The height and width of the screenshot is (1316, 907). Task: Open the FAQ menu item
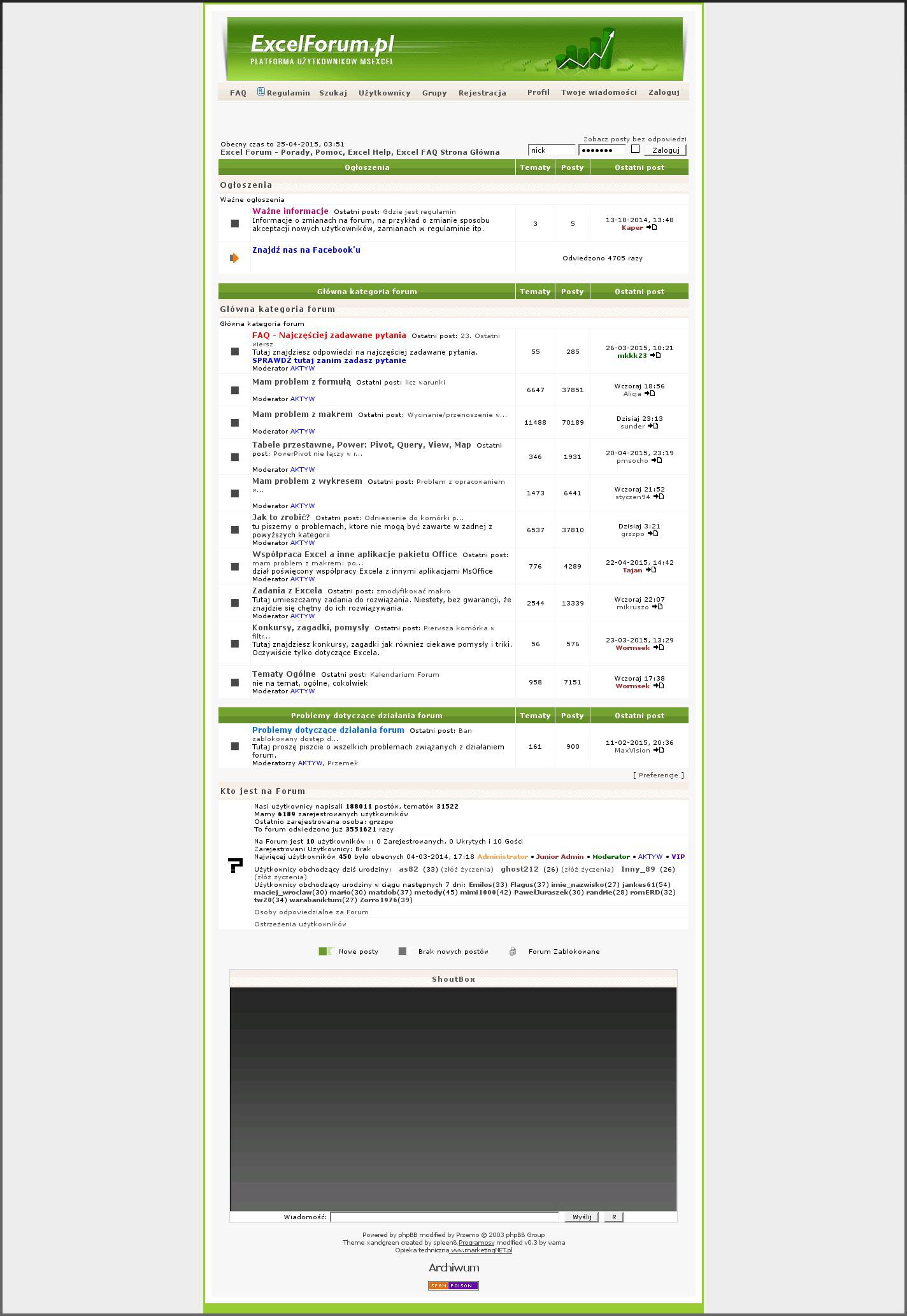point(238,93)
